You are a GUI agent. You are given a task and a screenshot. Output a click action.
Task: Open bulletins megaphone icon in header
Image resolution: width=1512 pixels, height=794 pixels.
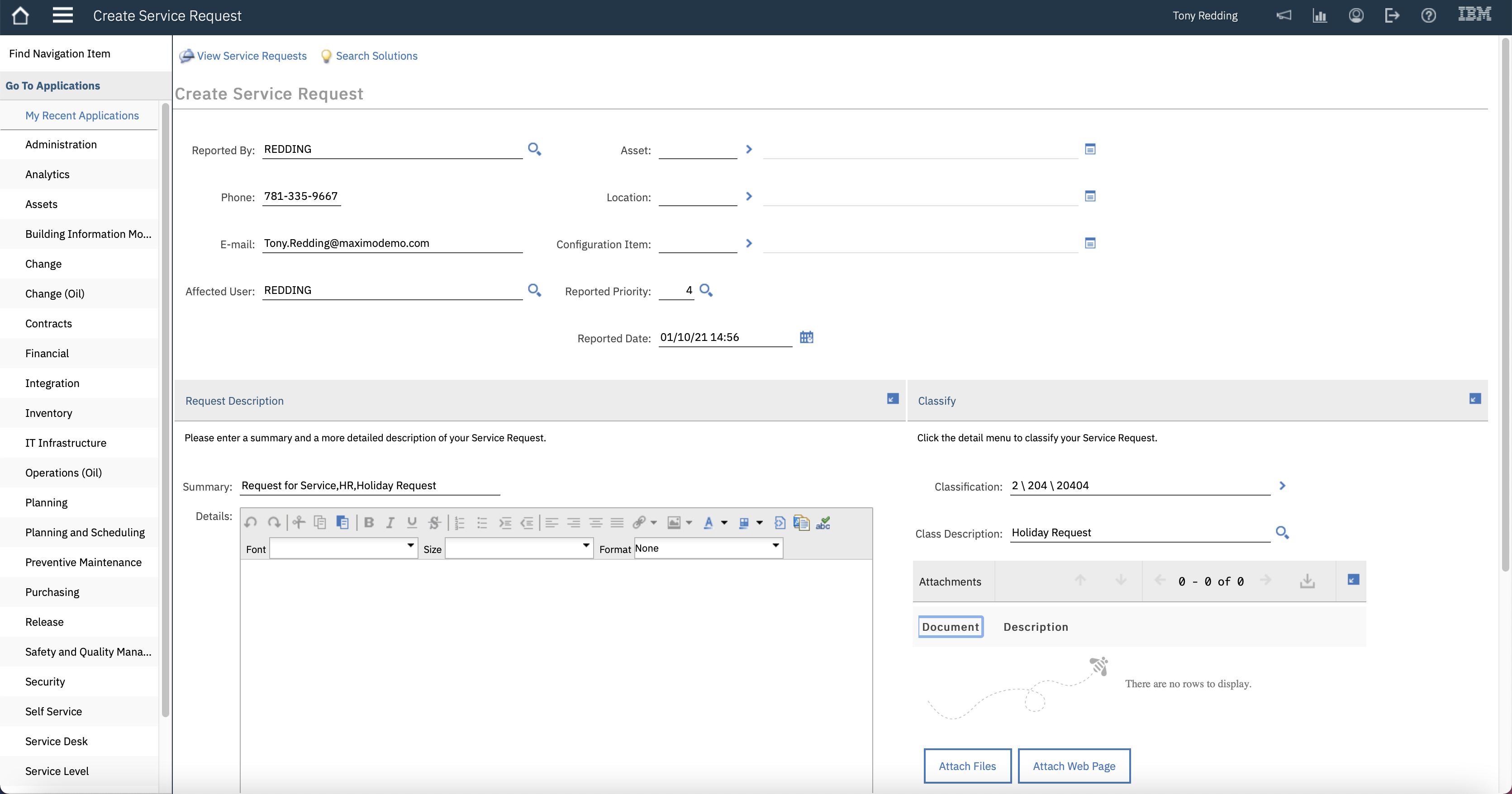[x=1284, y=16]
